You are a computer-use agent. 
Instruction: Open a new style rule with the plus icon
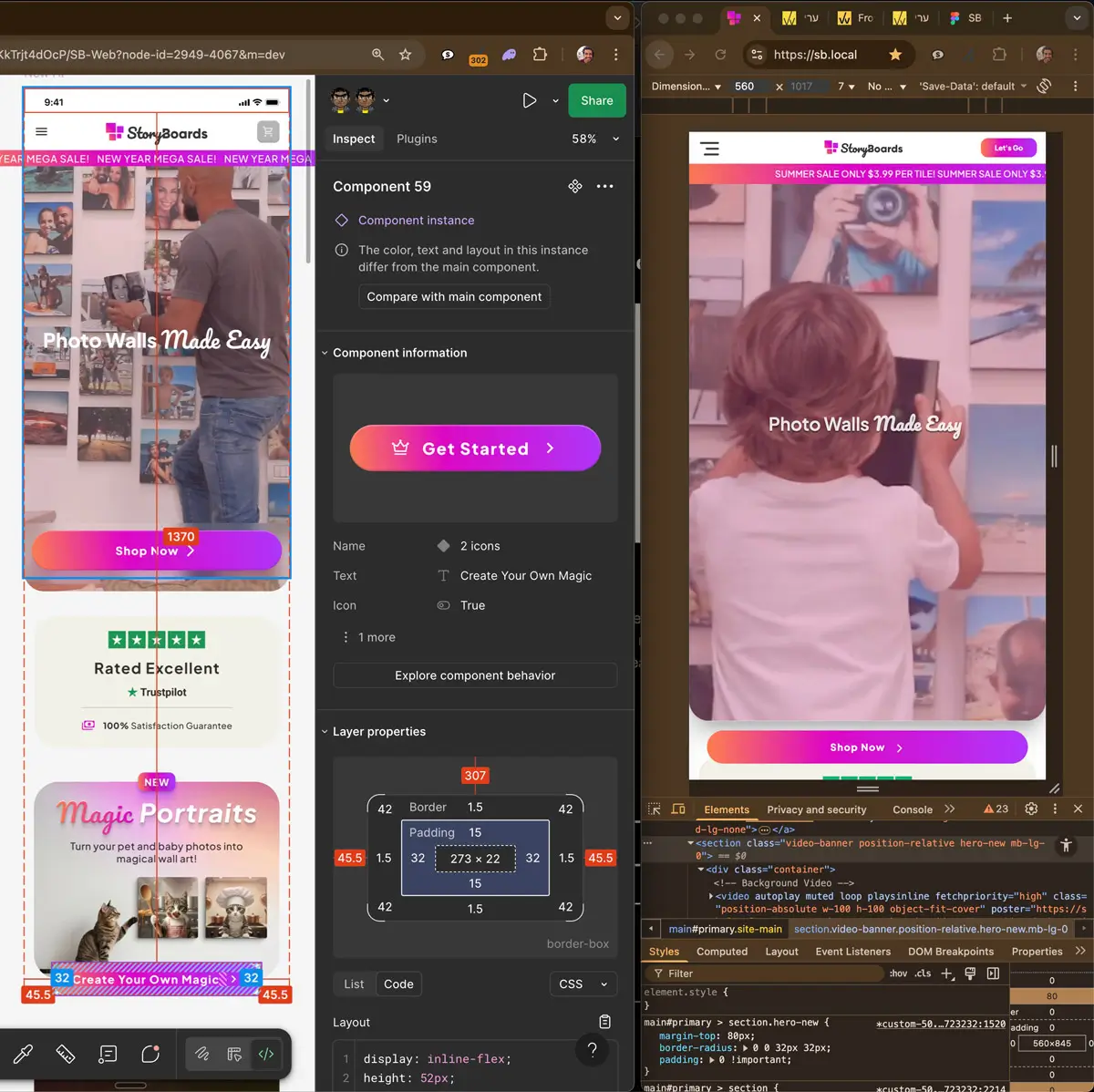[948, 973]
